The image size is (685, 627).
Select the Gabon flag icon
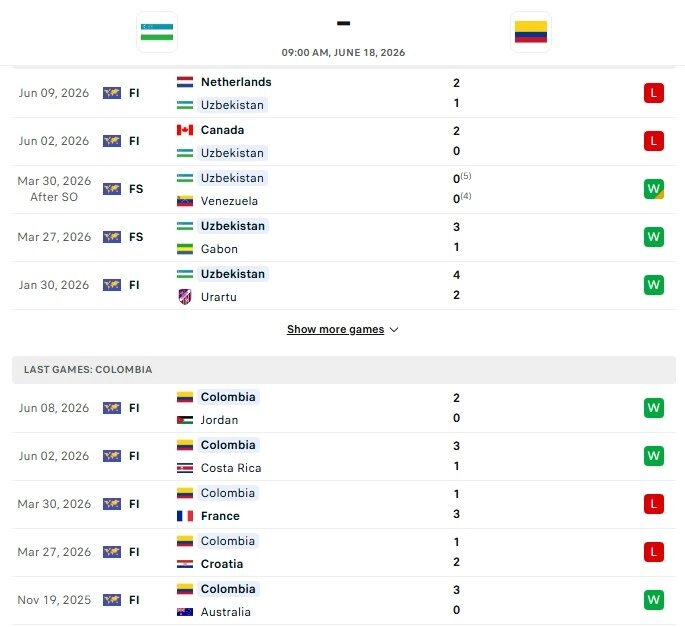tap(185, 249)
